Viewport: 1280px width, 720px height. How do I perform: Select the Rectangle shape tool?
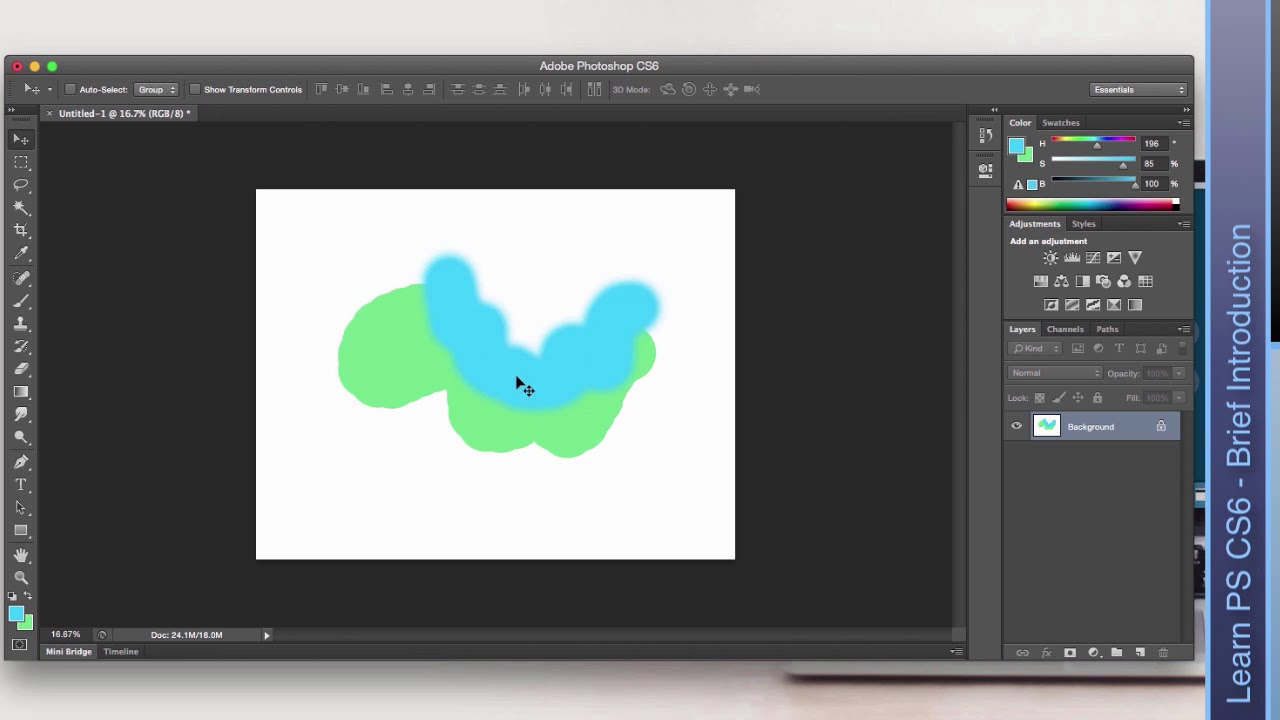tap(21, 531)
